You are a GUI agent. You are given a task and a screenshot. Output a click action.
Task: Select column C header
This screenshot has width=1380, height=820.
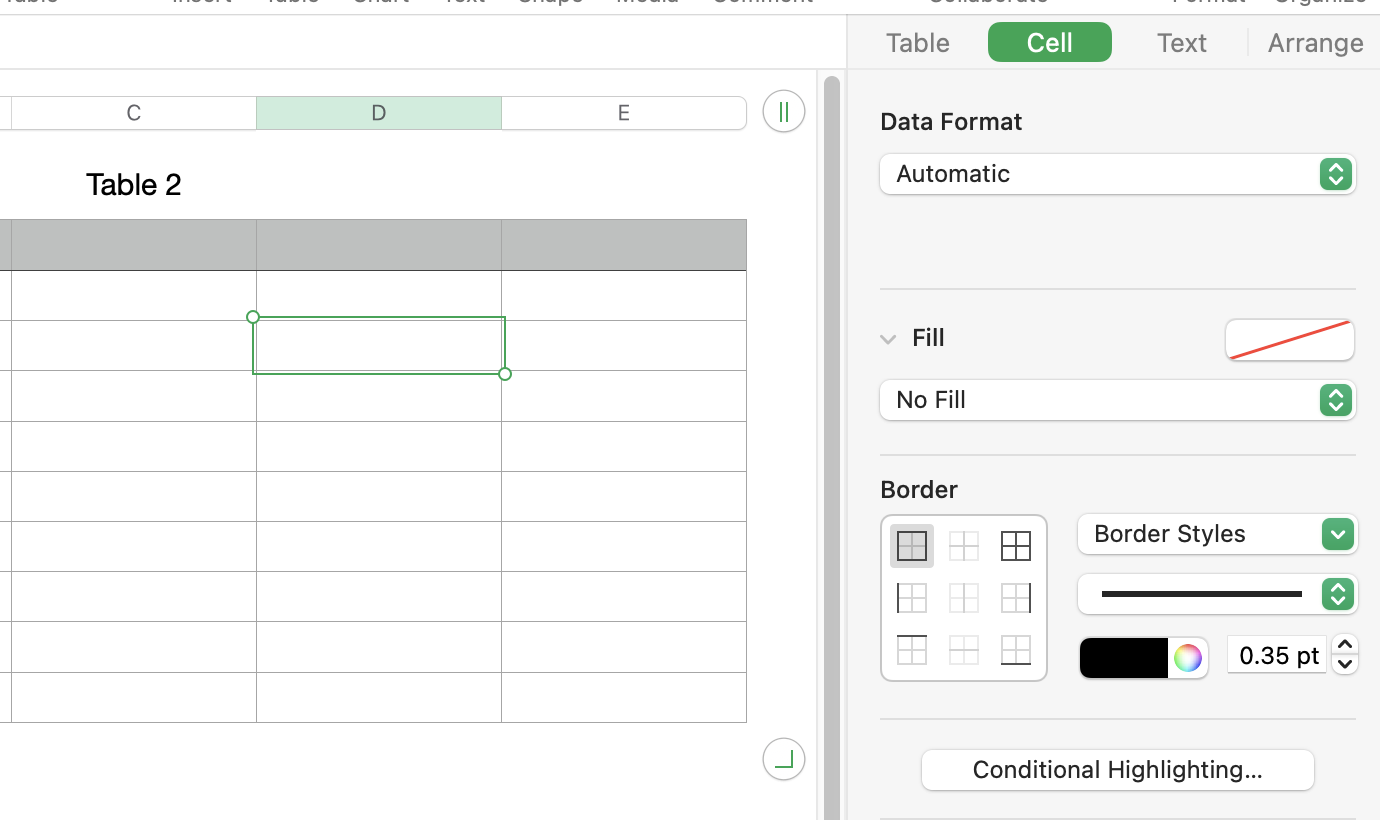click(134, 113)
